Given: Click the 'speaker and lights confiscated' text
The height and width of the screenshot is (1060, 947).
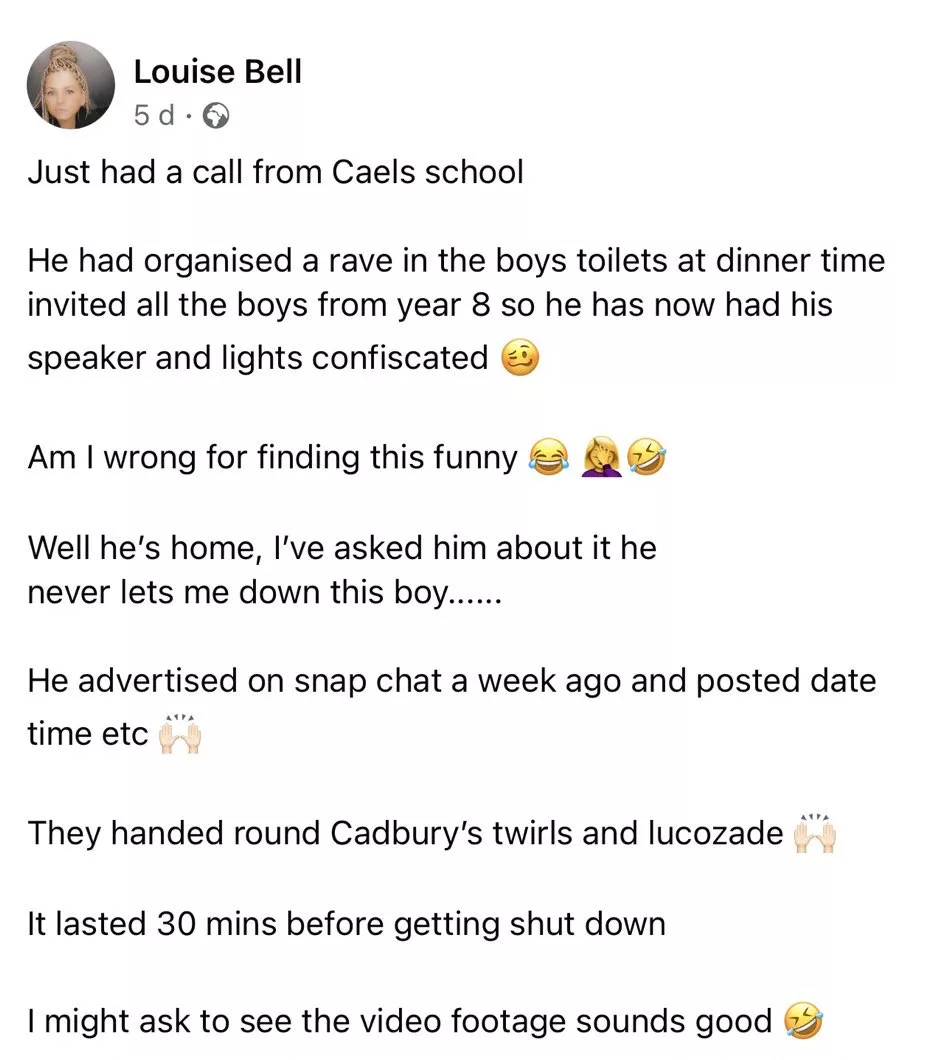Looking at the screenshot, I should (x=257, y=357).
